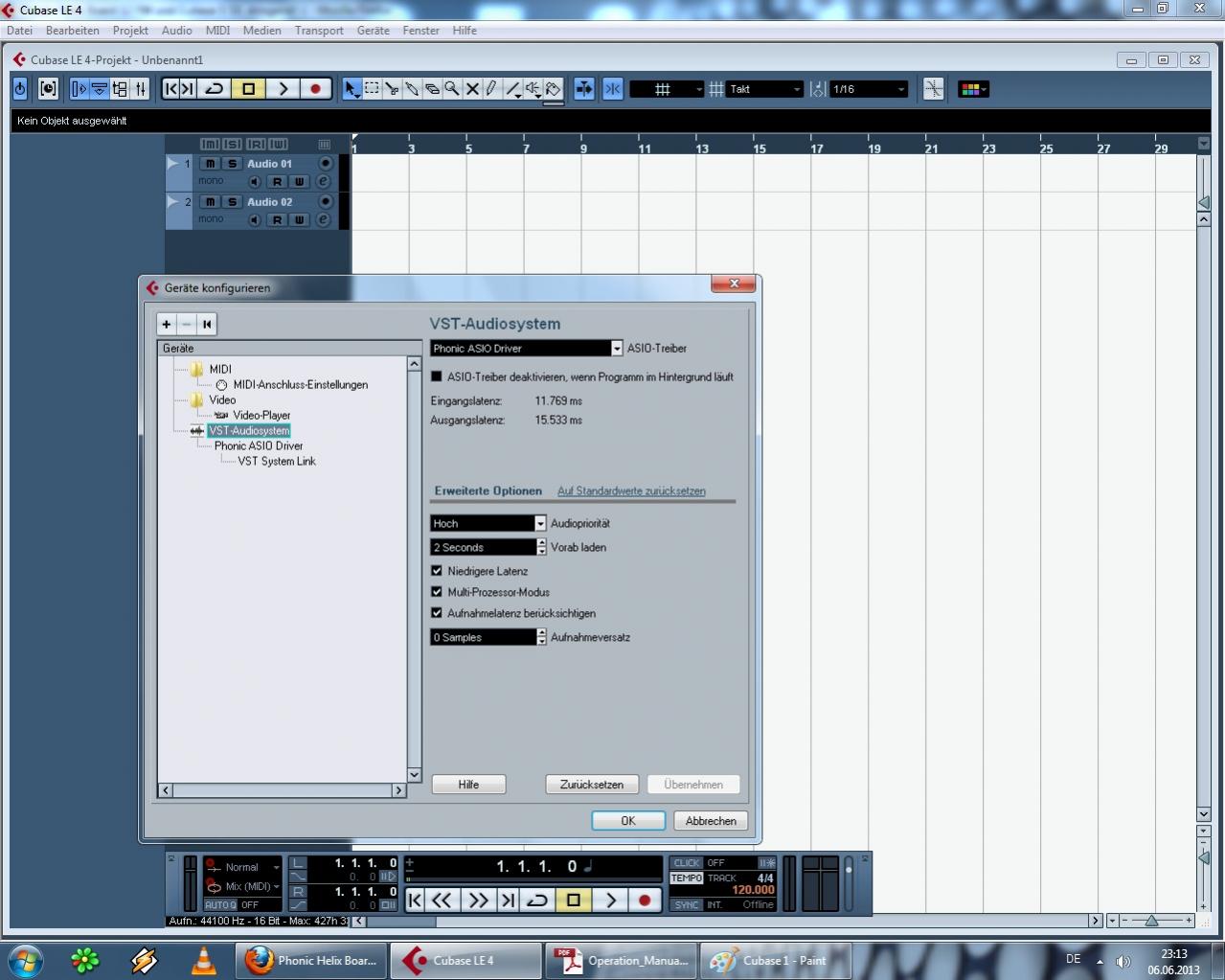Image resolution: width=1225 pixels, height=980 pixels.
Task: Uncheck the Niedrigere Latenz checkbox
Action: [437, 571]
